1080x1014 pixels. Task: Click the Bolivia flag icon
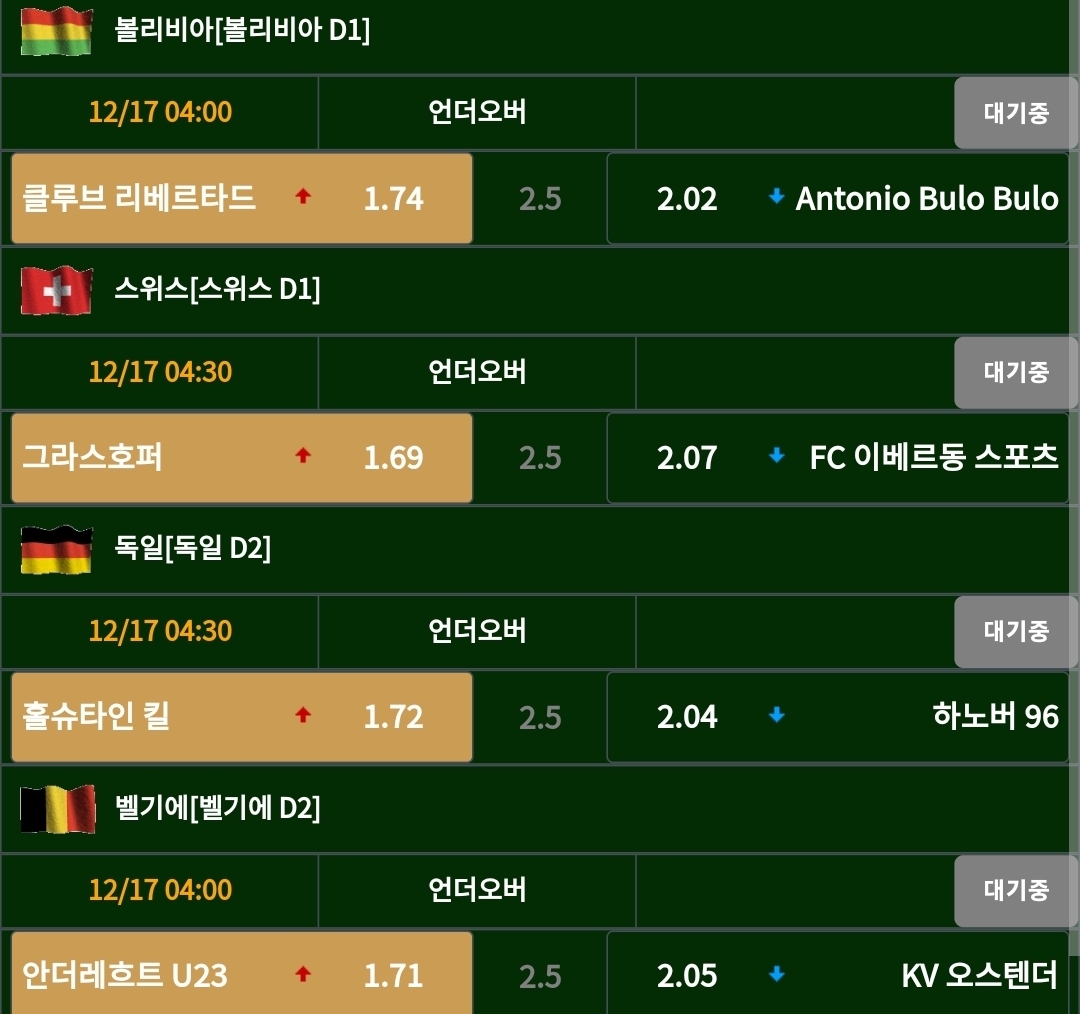tap(56, 31)
